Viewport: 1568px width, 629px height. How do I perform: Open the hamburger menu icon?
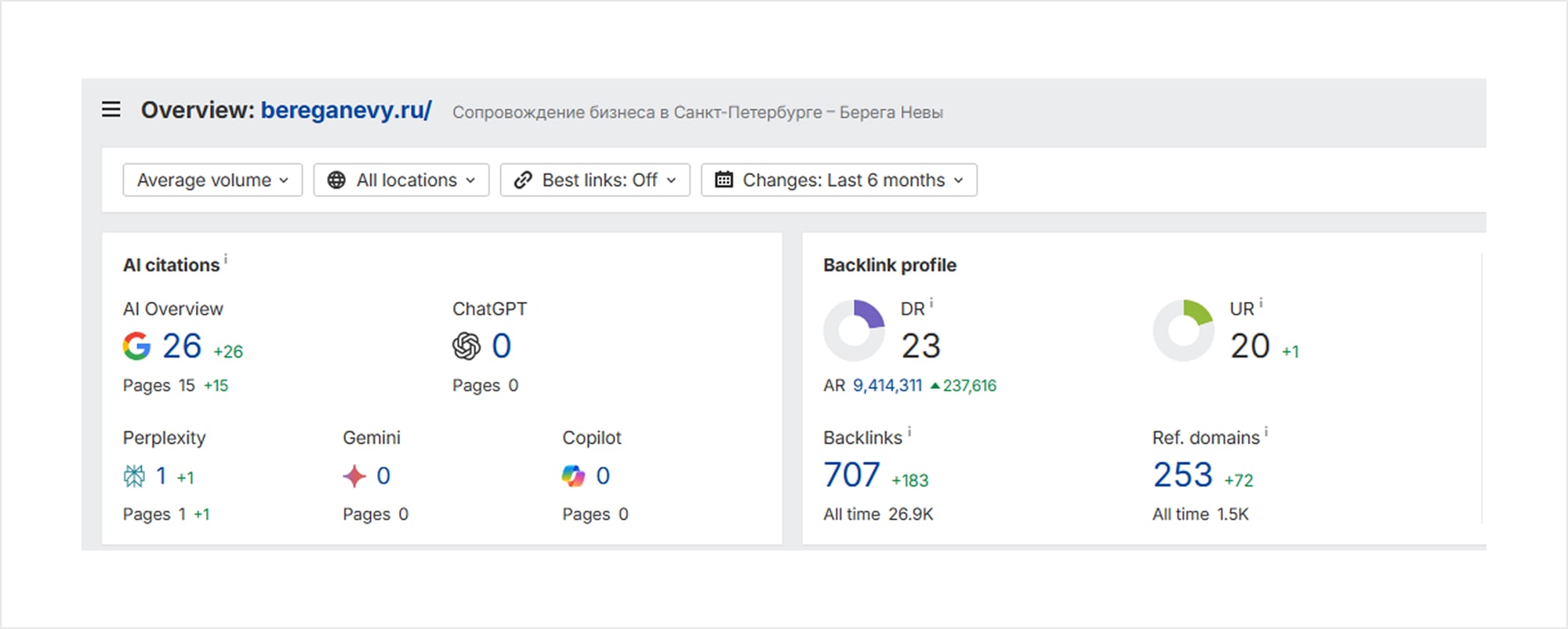[x=111, y=109]
